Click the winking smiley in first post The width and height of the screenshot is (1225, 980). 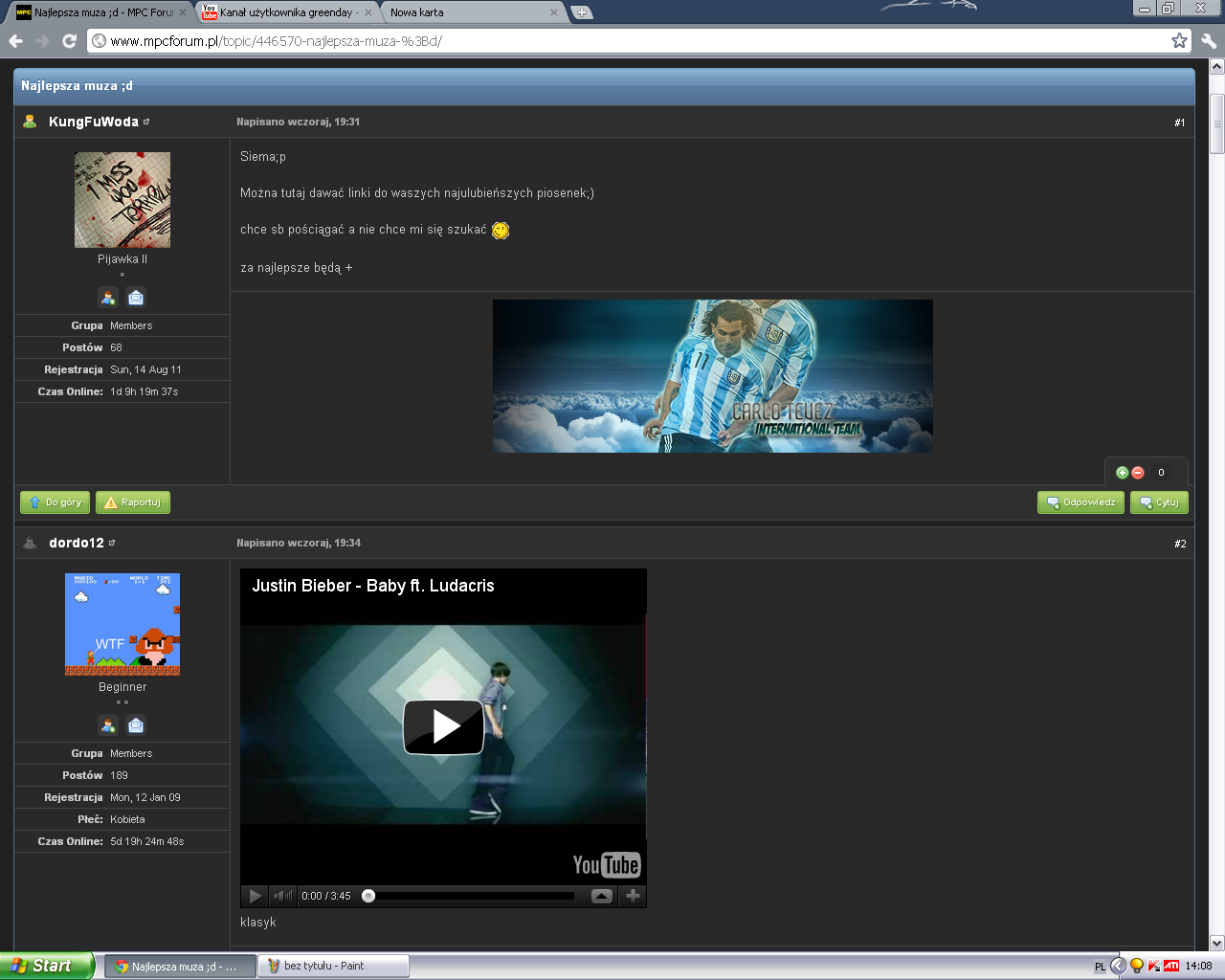click(501, 231)
